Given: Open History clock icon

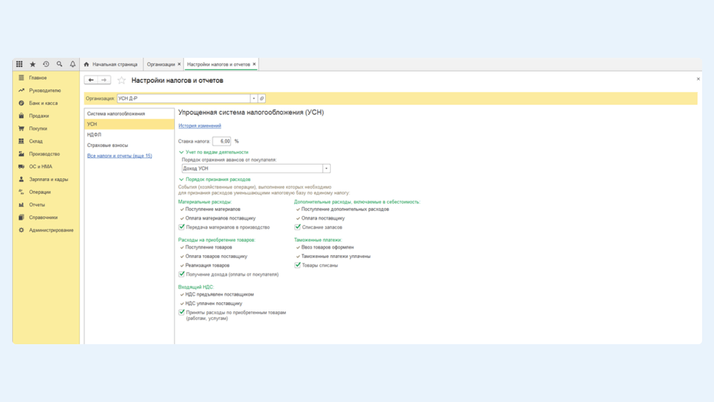Looking at the screenshot, I should click(x=46, y=64).
